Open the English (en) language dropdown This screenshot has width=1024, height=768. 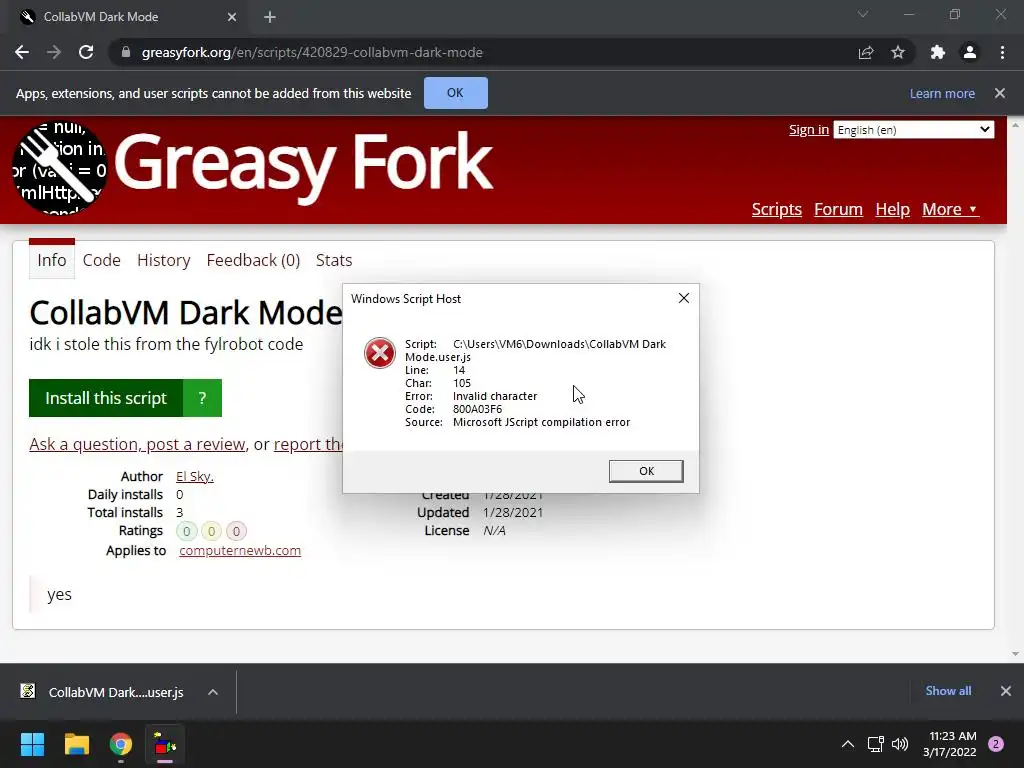[913, 129]
